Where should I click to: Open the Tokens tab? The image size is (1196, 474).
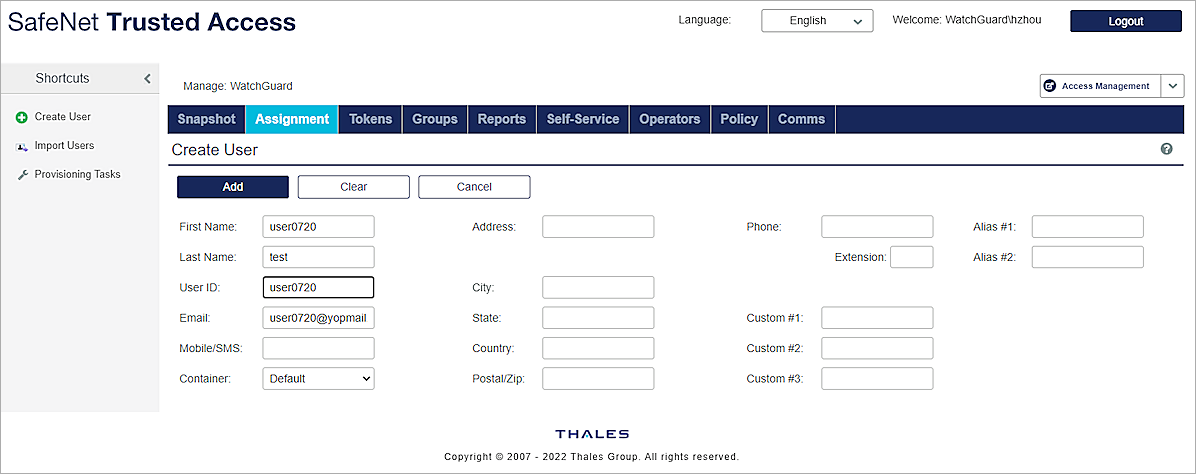click(x=370, y=119)
